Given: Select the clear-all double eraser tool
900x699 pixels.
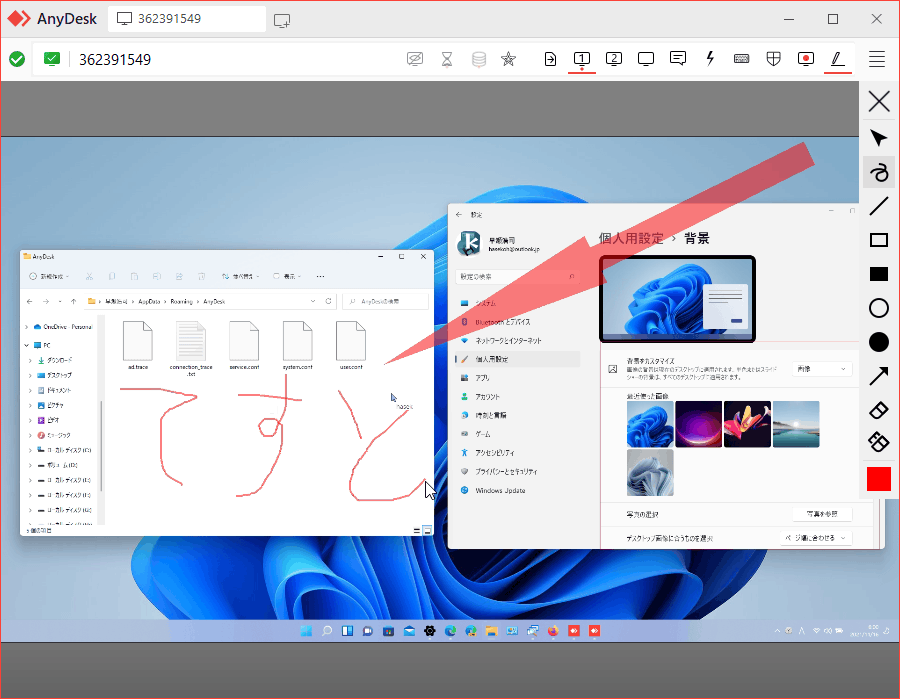Looking at the screenshot, I should click(879, 442).
